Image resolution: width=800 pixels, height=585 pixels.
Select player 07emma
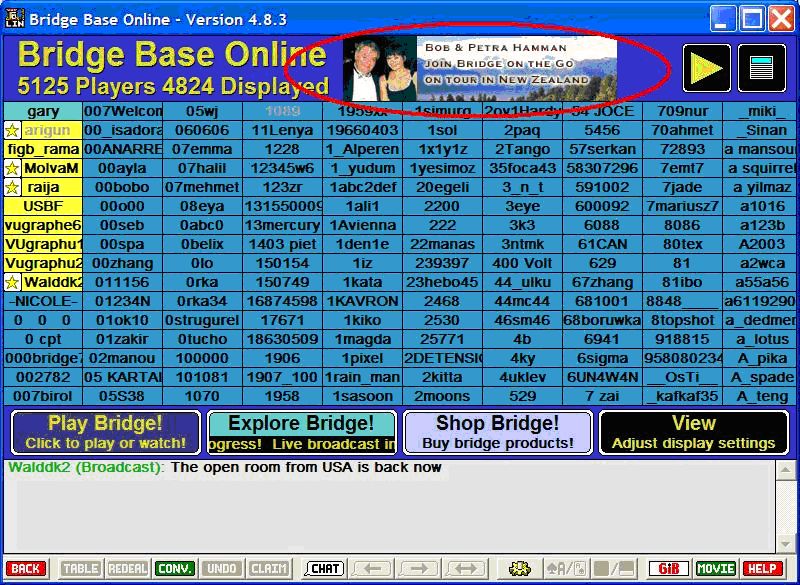tap(203, 149)
